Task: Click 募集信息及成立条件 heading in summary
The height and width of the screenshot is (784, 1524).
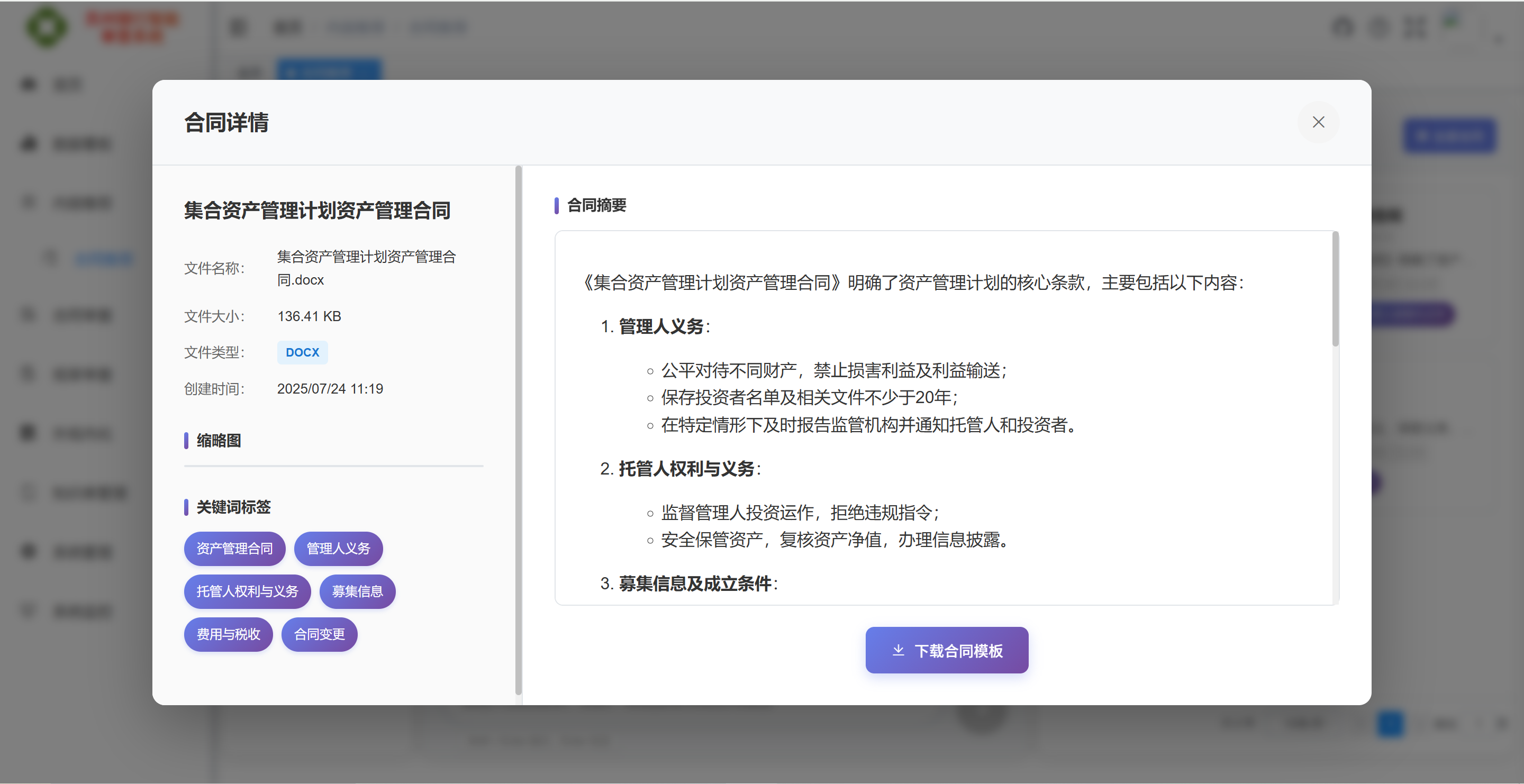Action: pyautogui.click(x=695, y=584)
